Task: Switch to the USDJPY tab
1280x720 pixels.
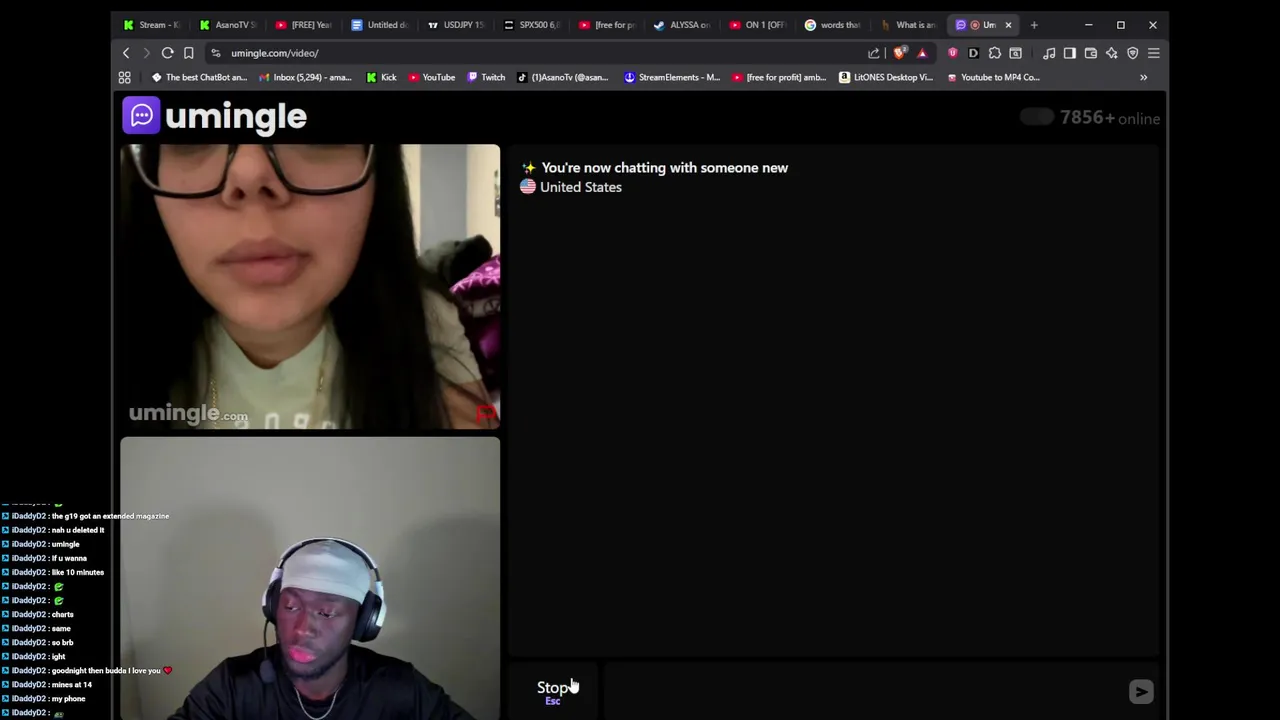Action: [456, 25]
